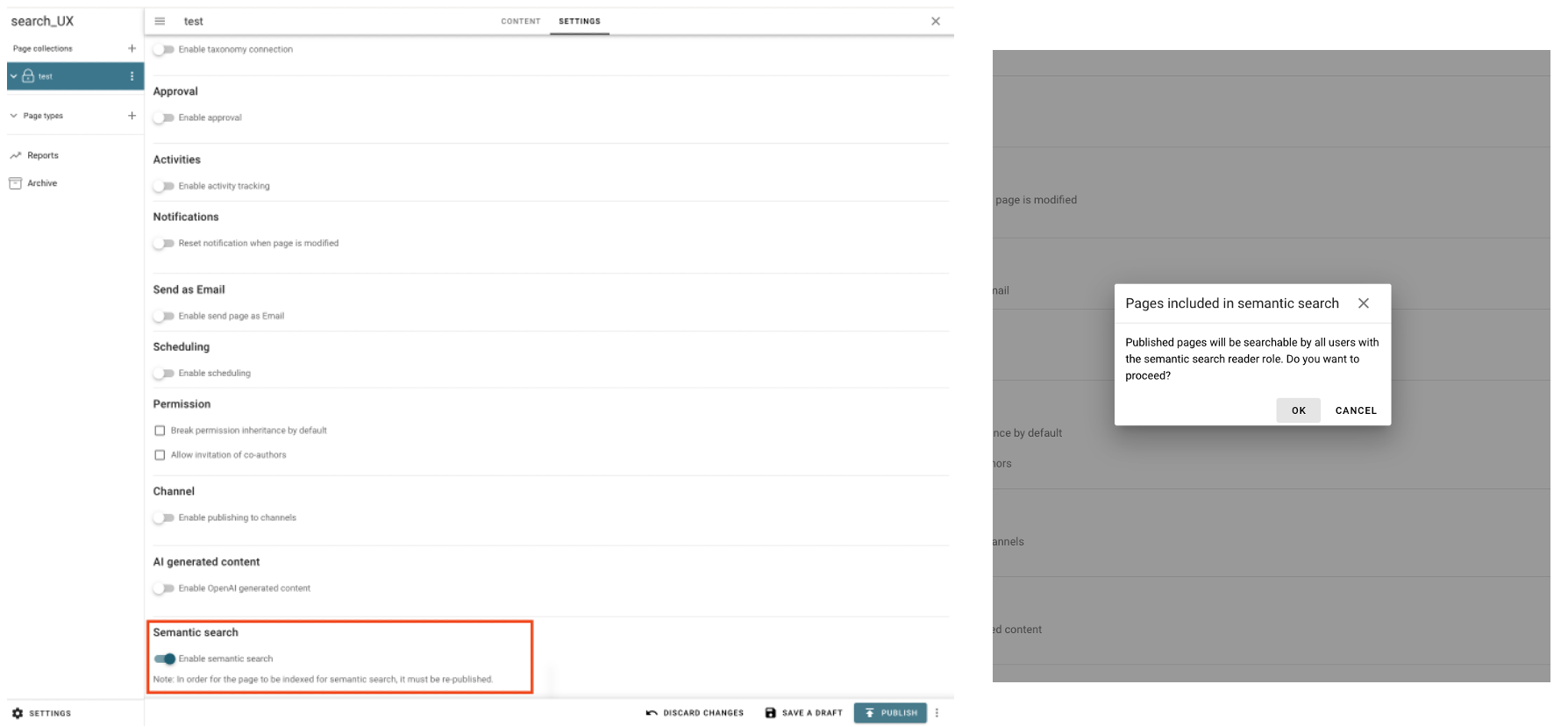Viewport: 1568px width, 727px height.
Task: Expand the Page types section
Action: (14, 116)
